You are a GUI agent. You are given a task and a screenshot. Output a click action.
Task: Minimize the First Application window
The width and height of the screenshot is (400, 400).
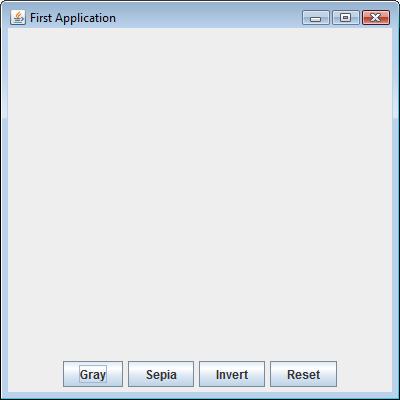pos(316,18)
